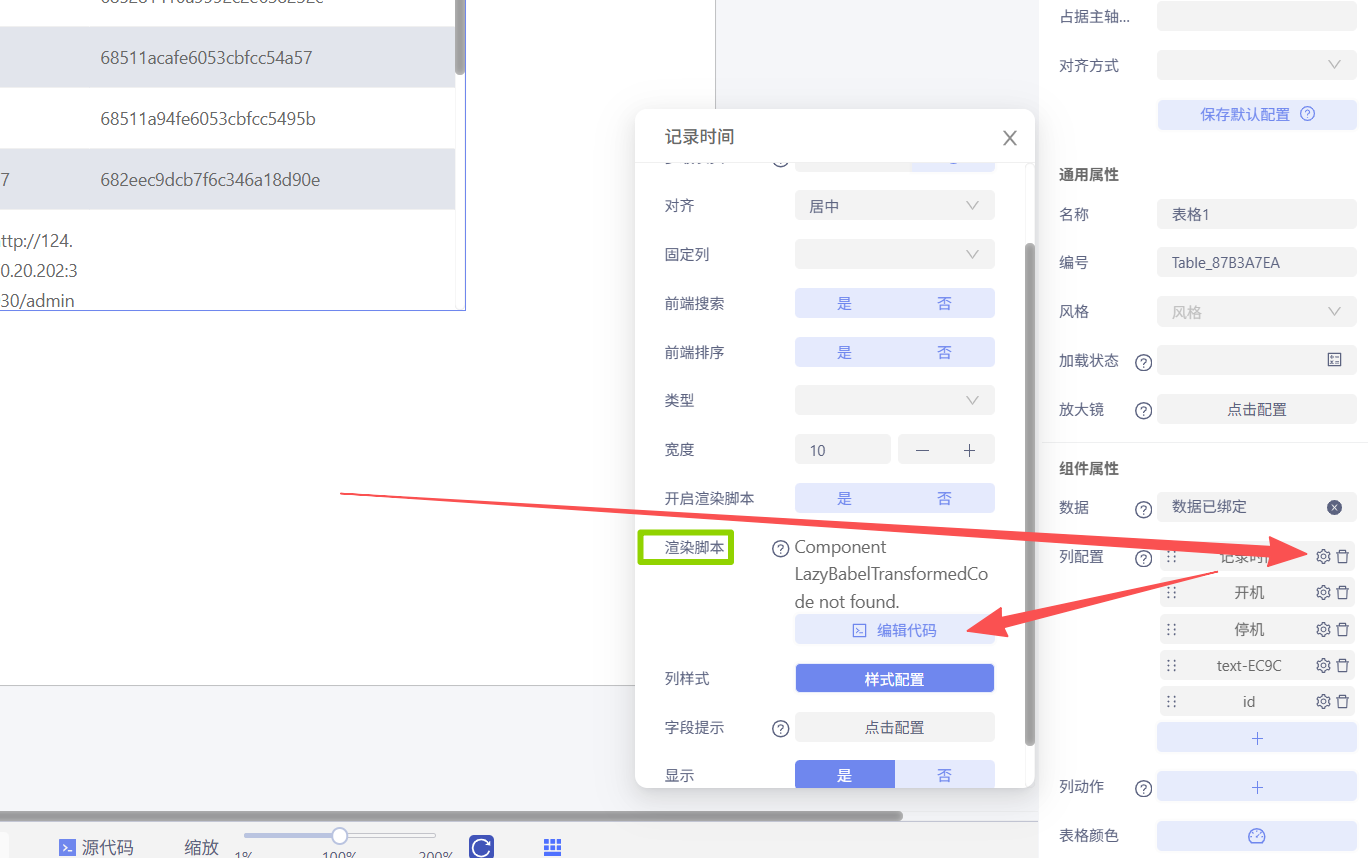Click help icon next to 渲染脚本
Screen dimensions: 1368x858
pos(781,549)
